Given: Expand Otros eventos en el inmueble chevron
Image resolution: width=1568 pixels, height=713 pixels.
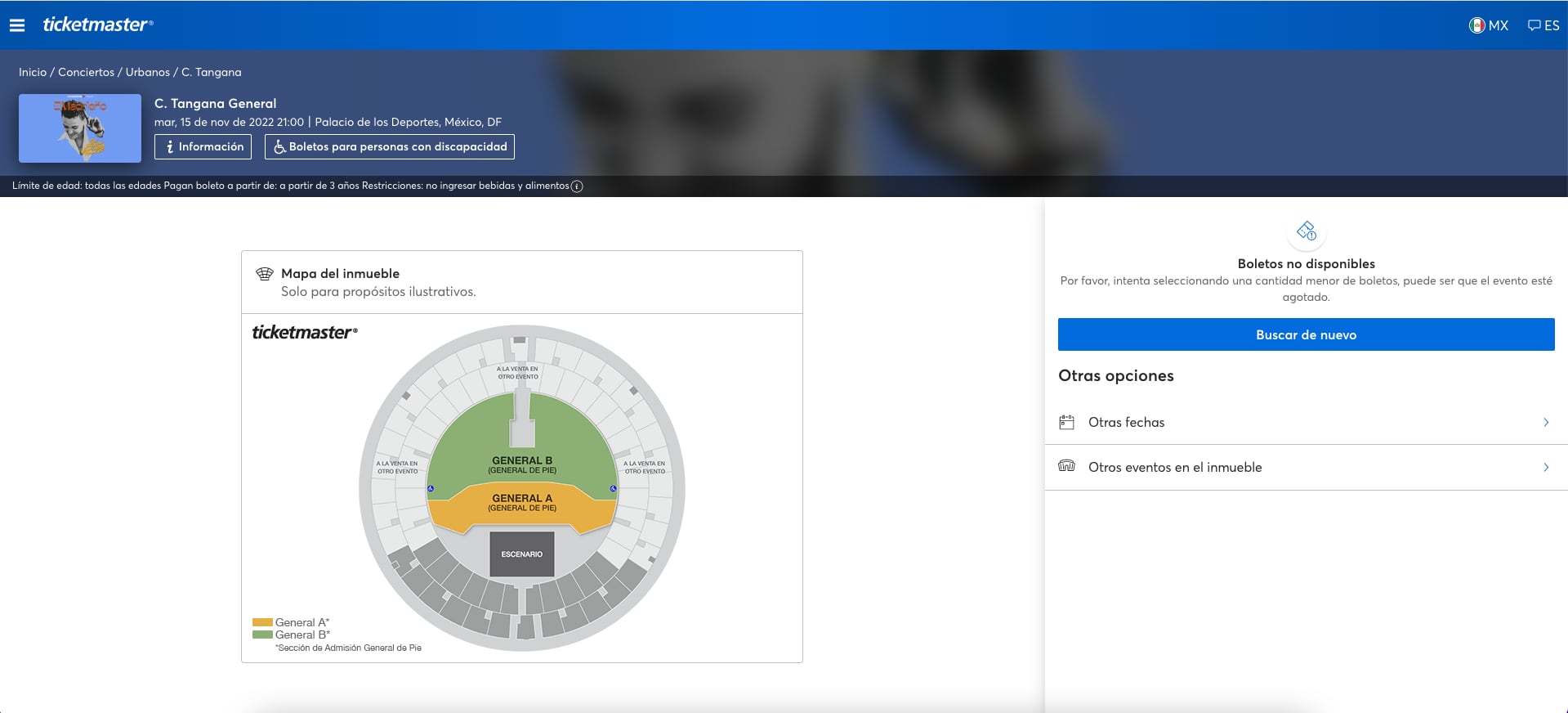Looking at the screenshot, I should [x=1545, y=467].
